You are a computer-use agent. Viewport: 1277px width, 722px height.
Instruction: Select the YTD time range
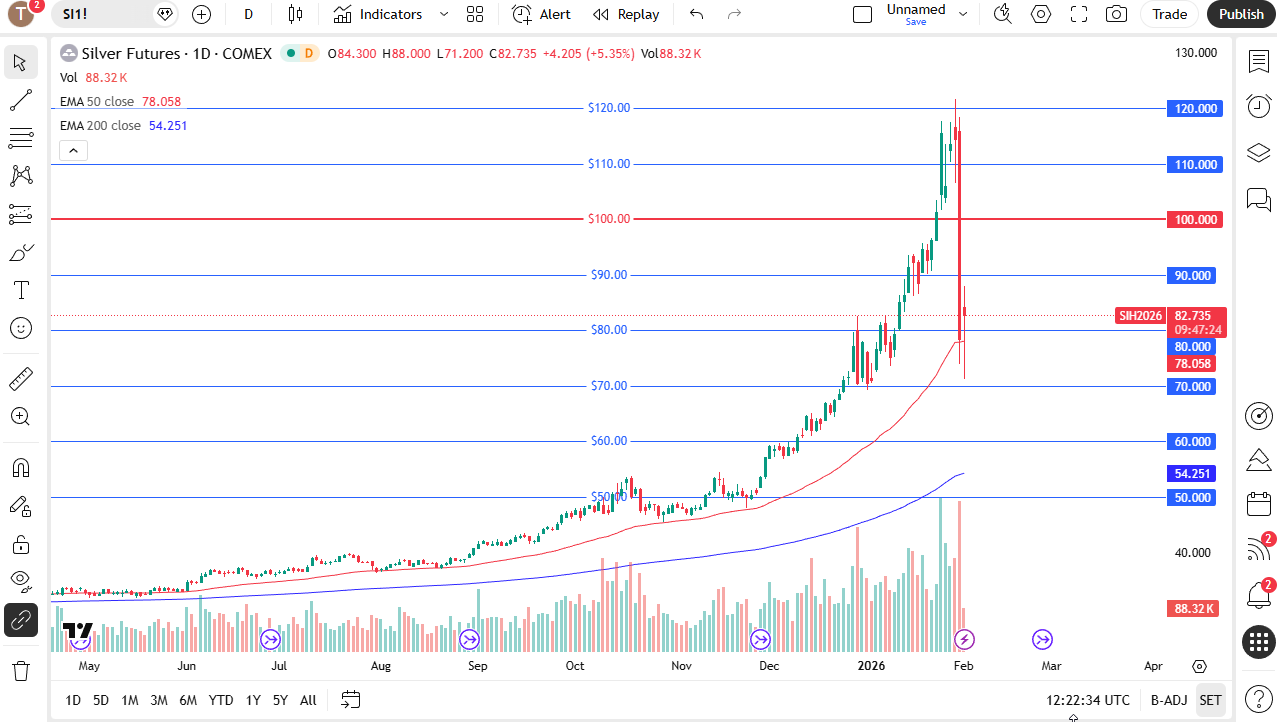click(221, 700)
